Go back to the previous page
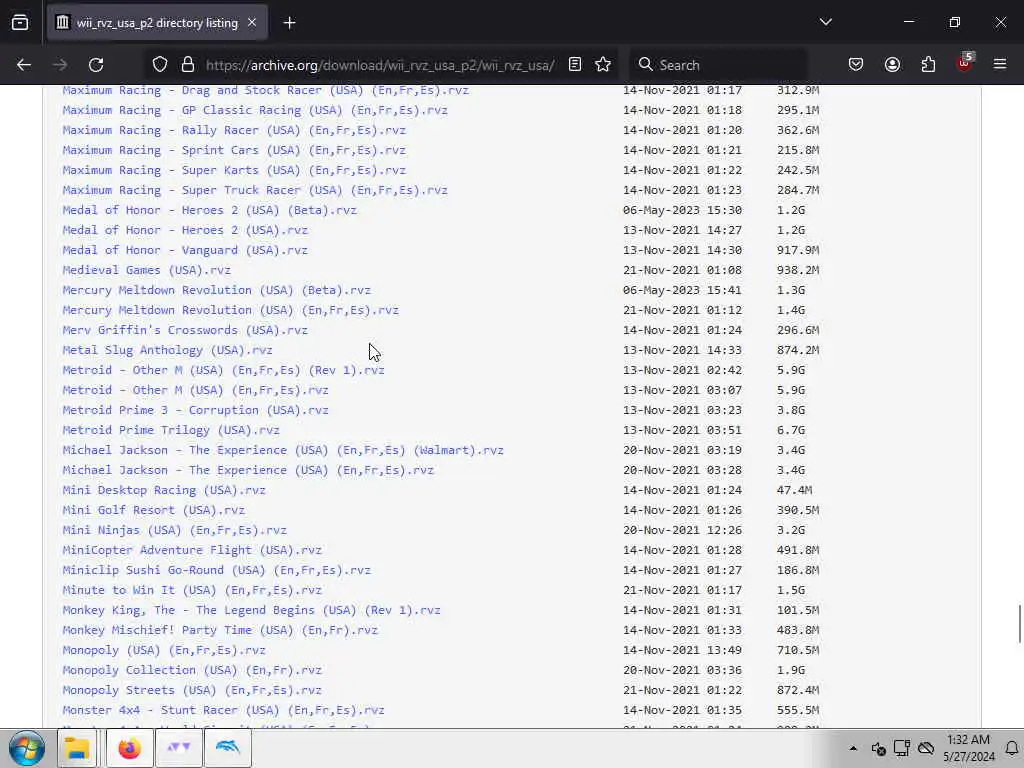The width and height of the screenshot is (1024, 768). [24, 65]
